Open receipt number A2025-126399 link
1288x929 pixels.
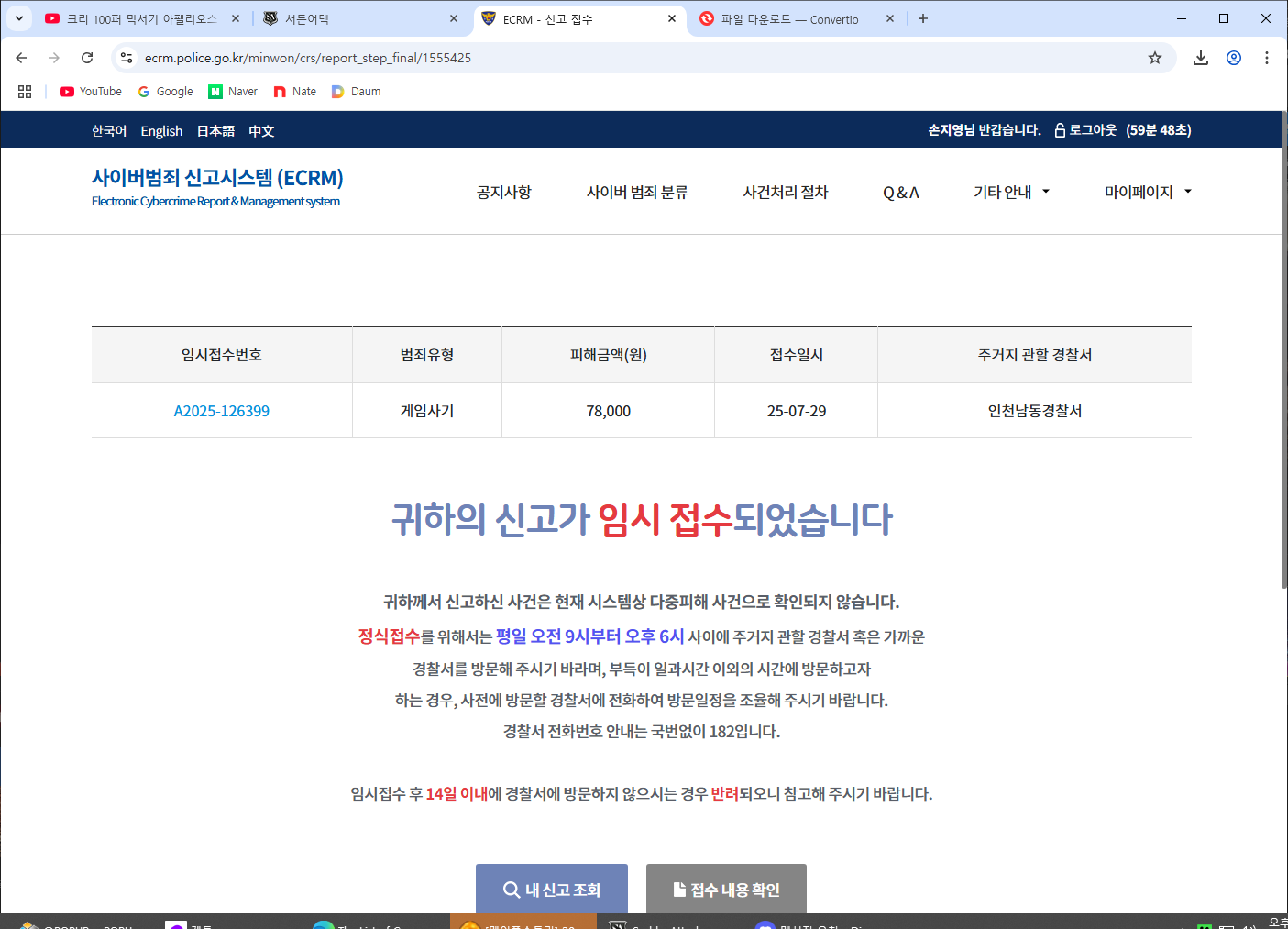click(x=222, y=411)
